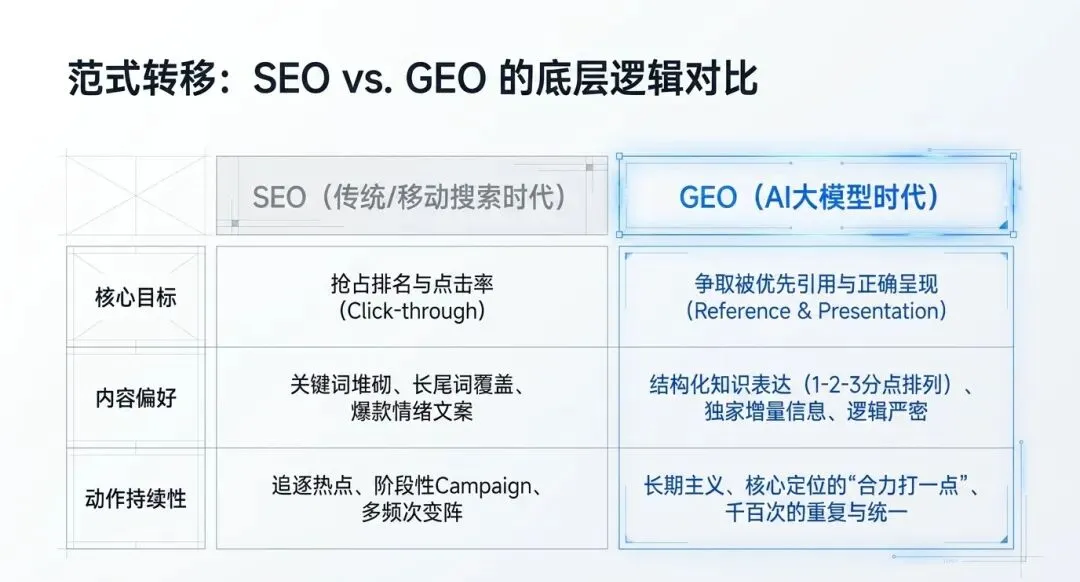Click the small gray square at SEO header top-right
This screenshot has width=1080, height=582.
[x=589, y=167]
